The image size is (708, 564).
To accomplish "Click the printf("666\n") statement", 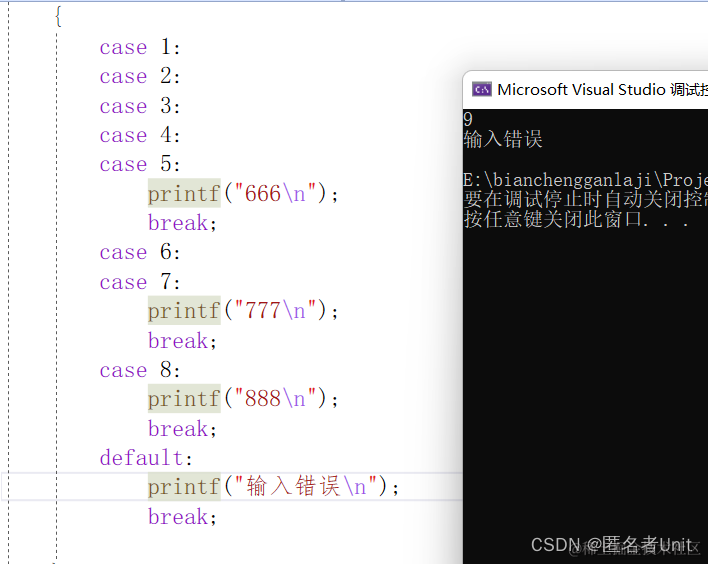I will click(x=243, y=194).
